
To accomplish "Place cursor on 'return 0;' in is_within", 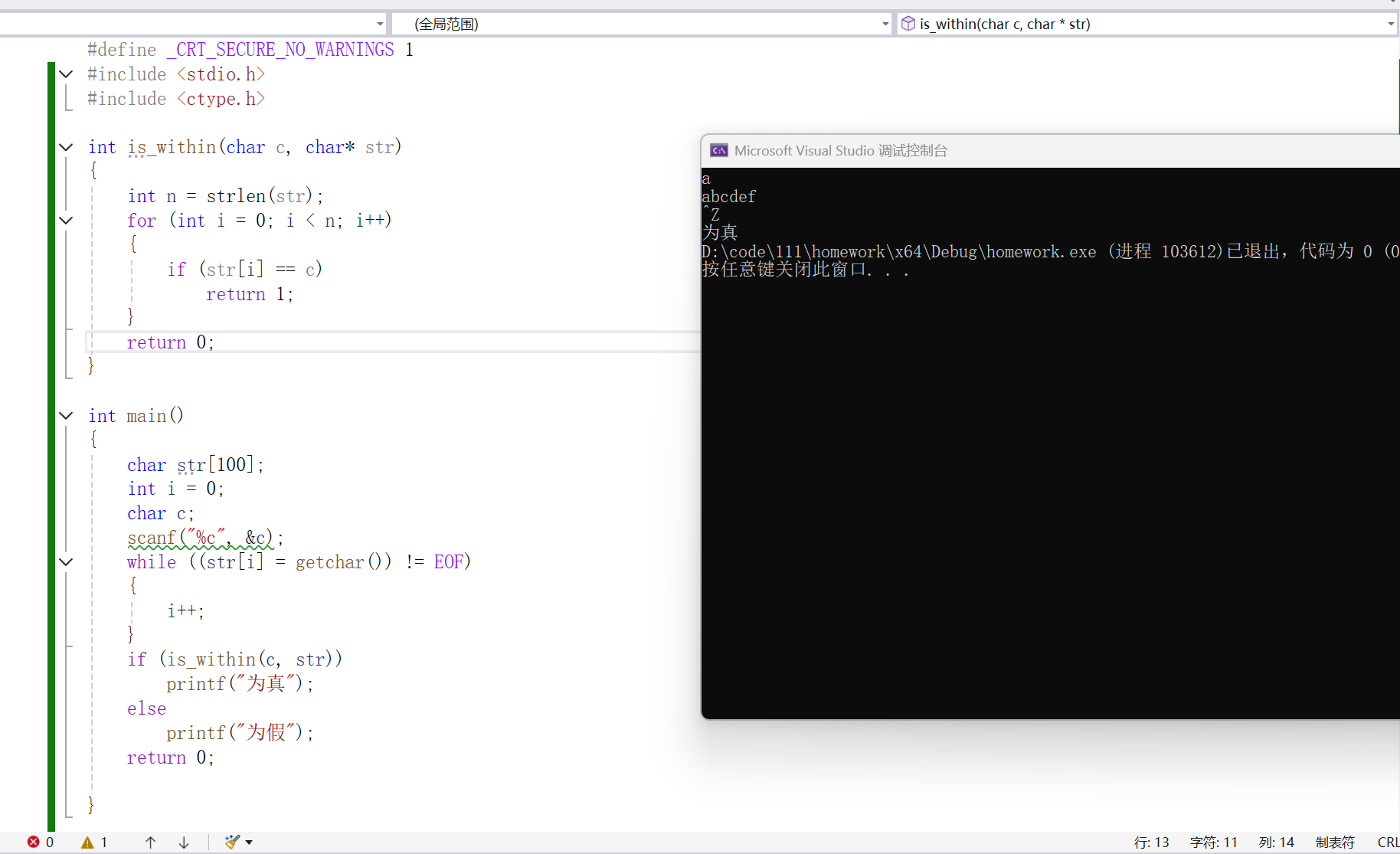I will click(171, 342).
